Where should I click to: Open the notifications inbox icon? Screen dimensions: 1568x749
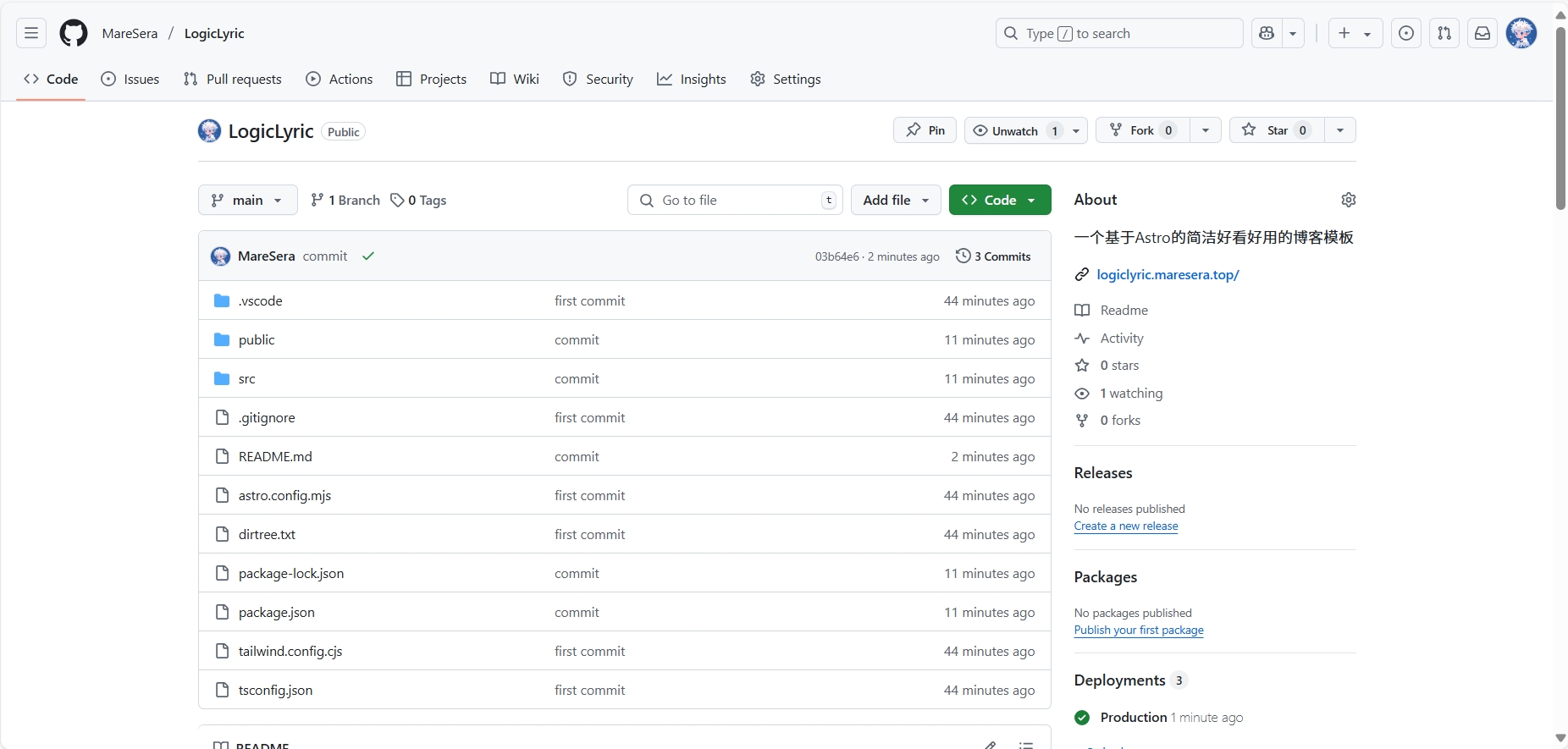click(x=1482, y=33)
